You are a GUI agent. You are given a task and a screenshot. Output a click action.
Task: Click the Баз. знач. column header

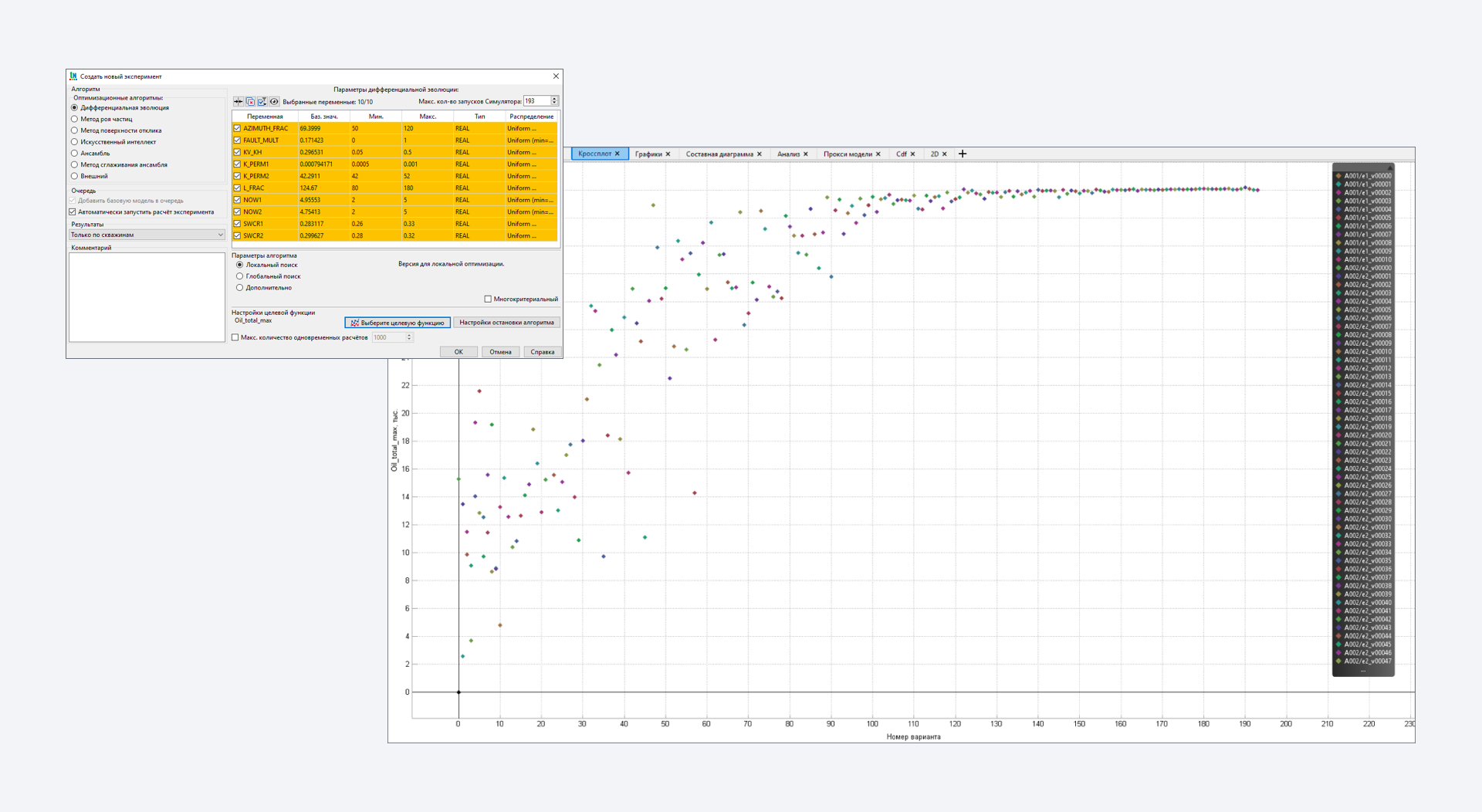[x=324, y=117]
